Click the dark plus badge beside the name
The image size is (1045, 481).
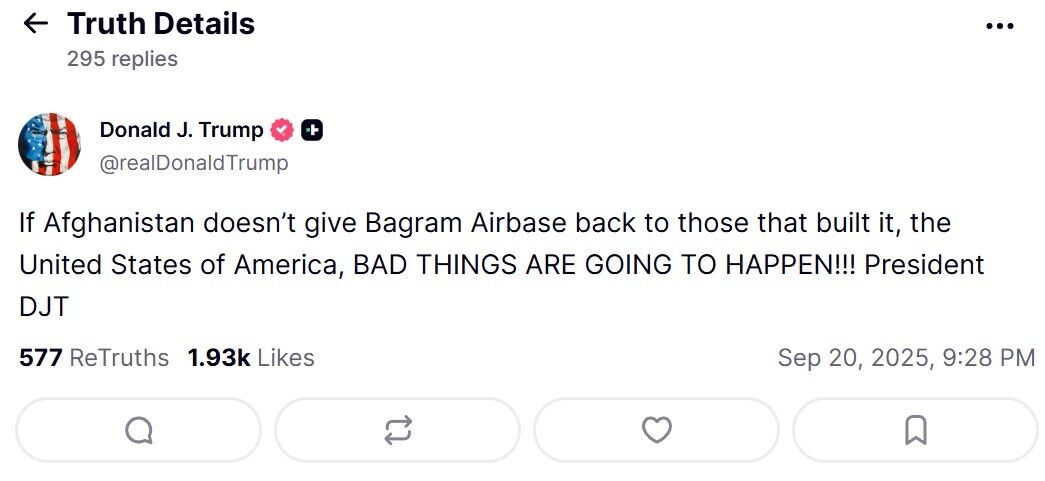click(x=312, y=130)
